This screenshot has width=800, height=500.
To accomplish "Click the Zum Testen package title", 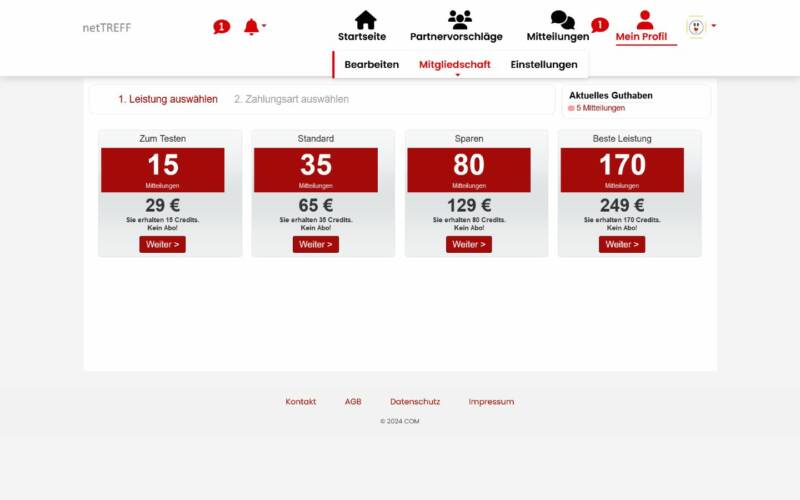I will (x=163, y=139).
